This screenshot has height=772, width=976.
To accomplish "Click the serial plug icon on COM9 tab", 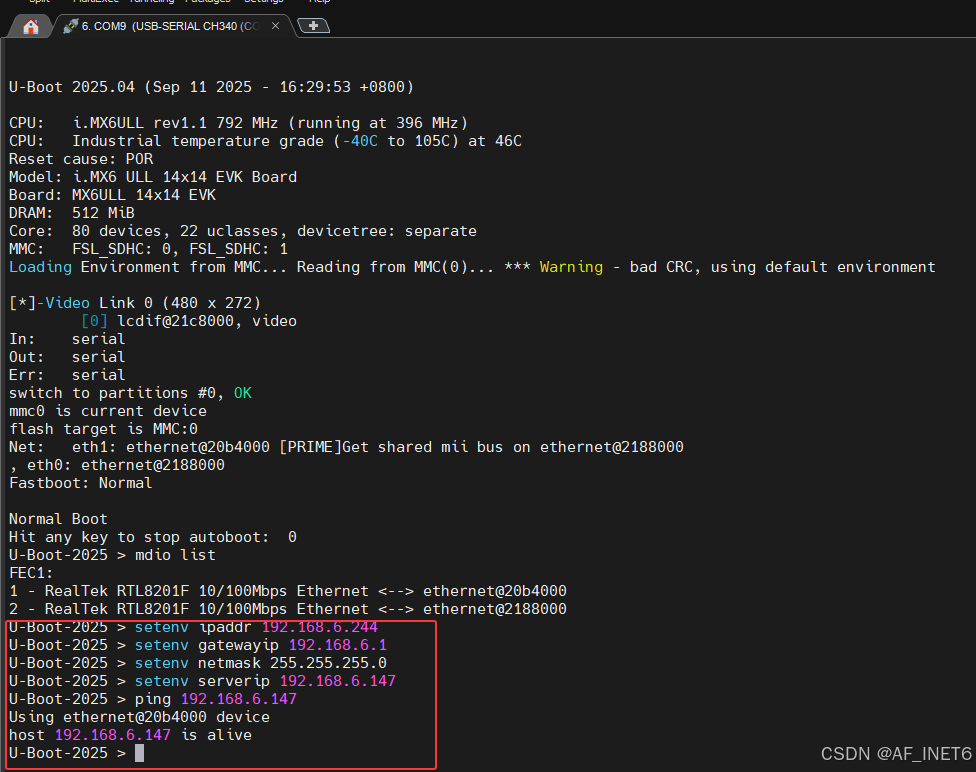I will [70, 26].
